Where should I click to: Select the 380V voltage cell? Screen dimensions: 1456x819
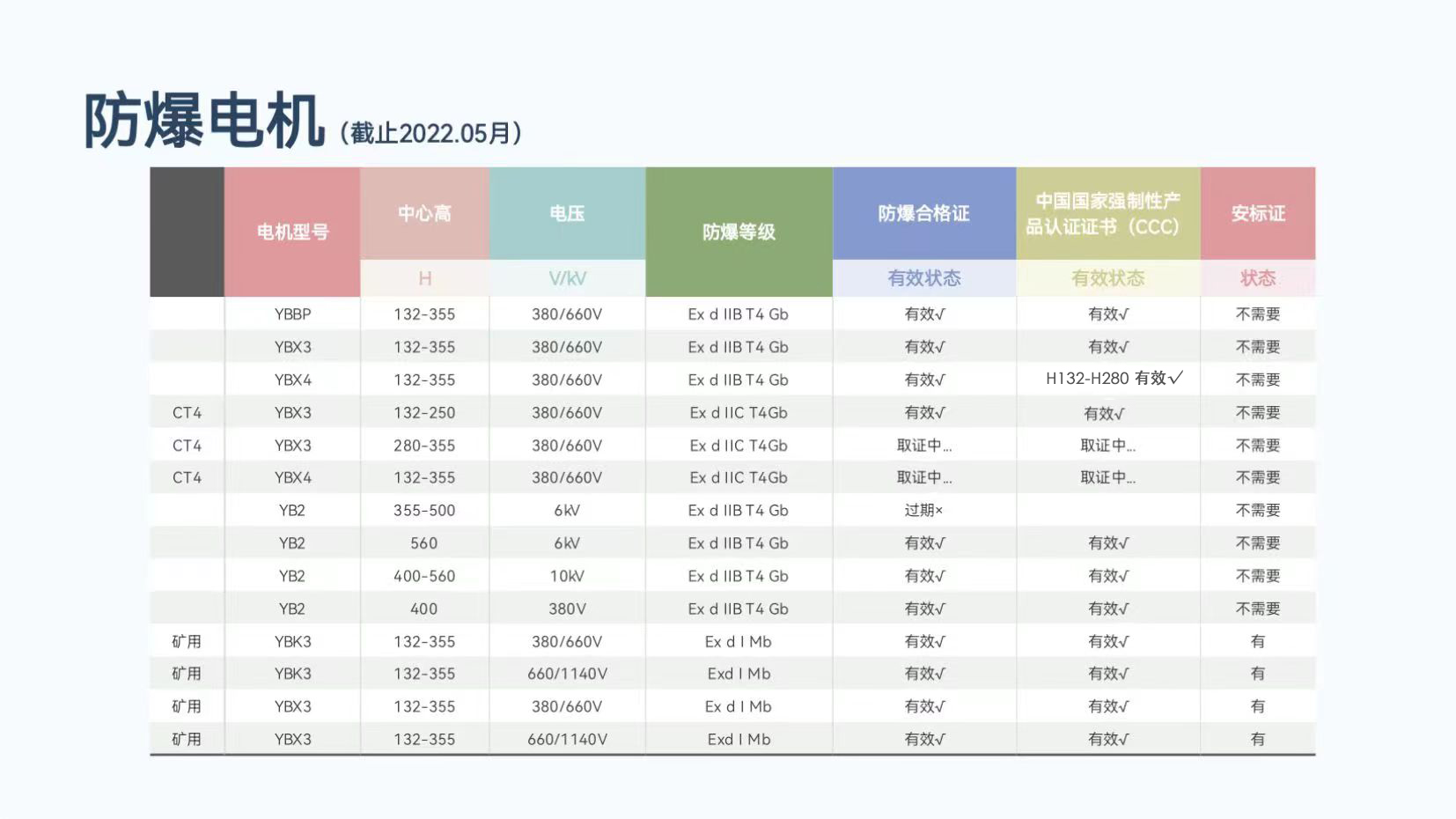(567, 609)
